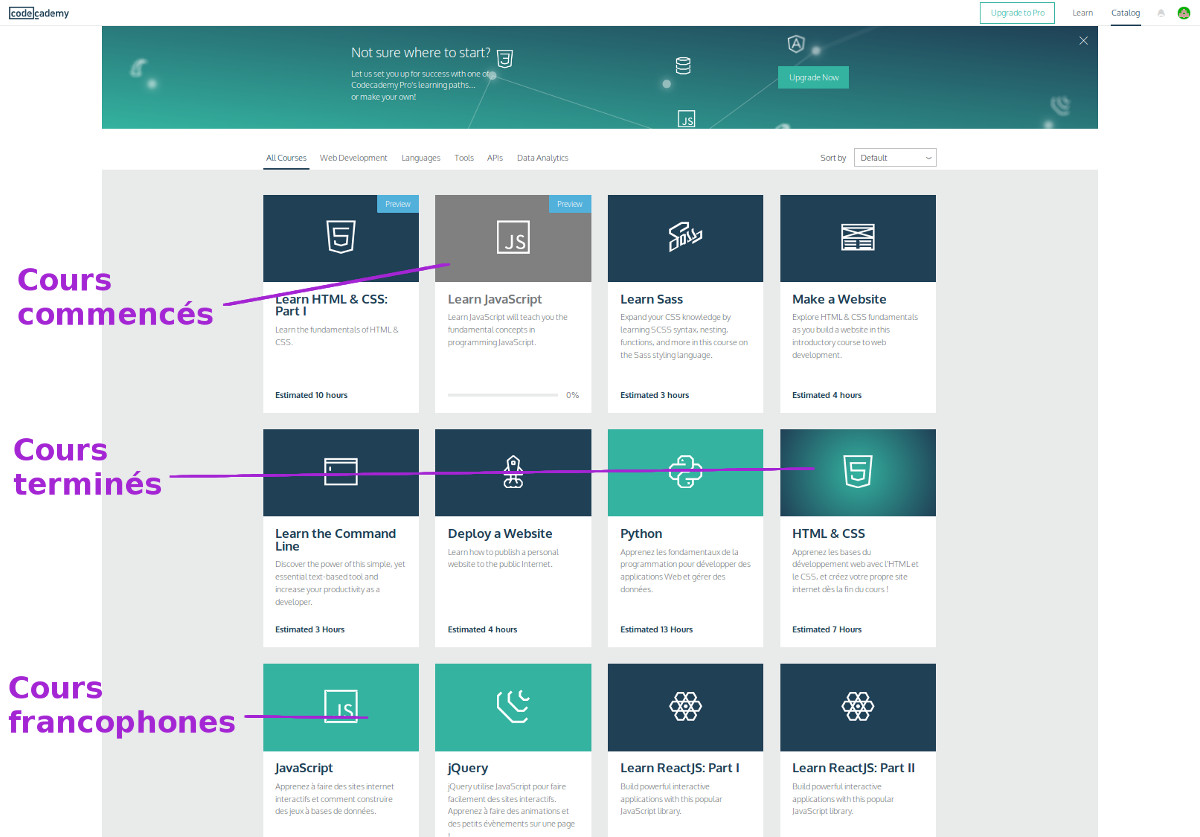Click the HTML5 shield icon on Learn HTML & CSS: Part I
The height and width of the screenshot is (837, 1200).
tap(340, 237)
